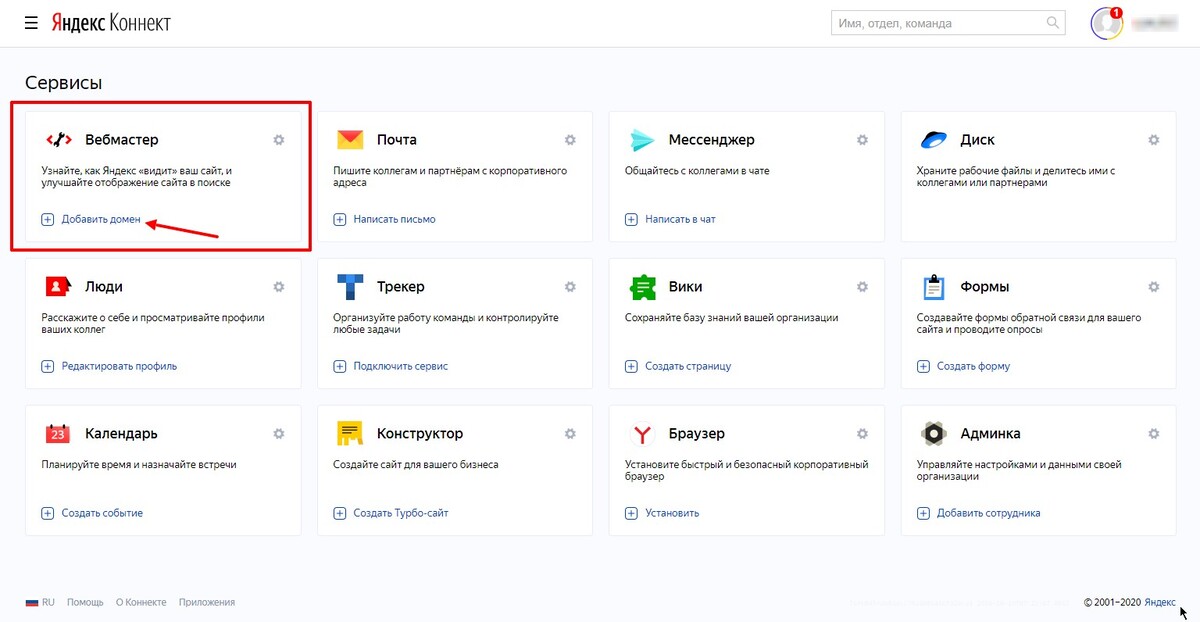
Task: Open the Люди service title
Action: [105, 287]
